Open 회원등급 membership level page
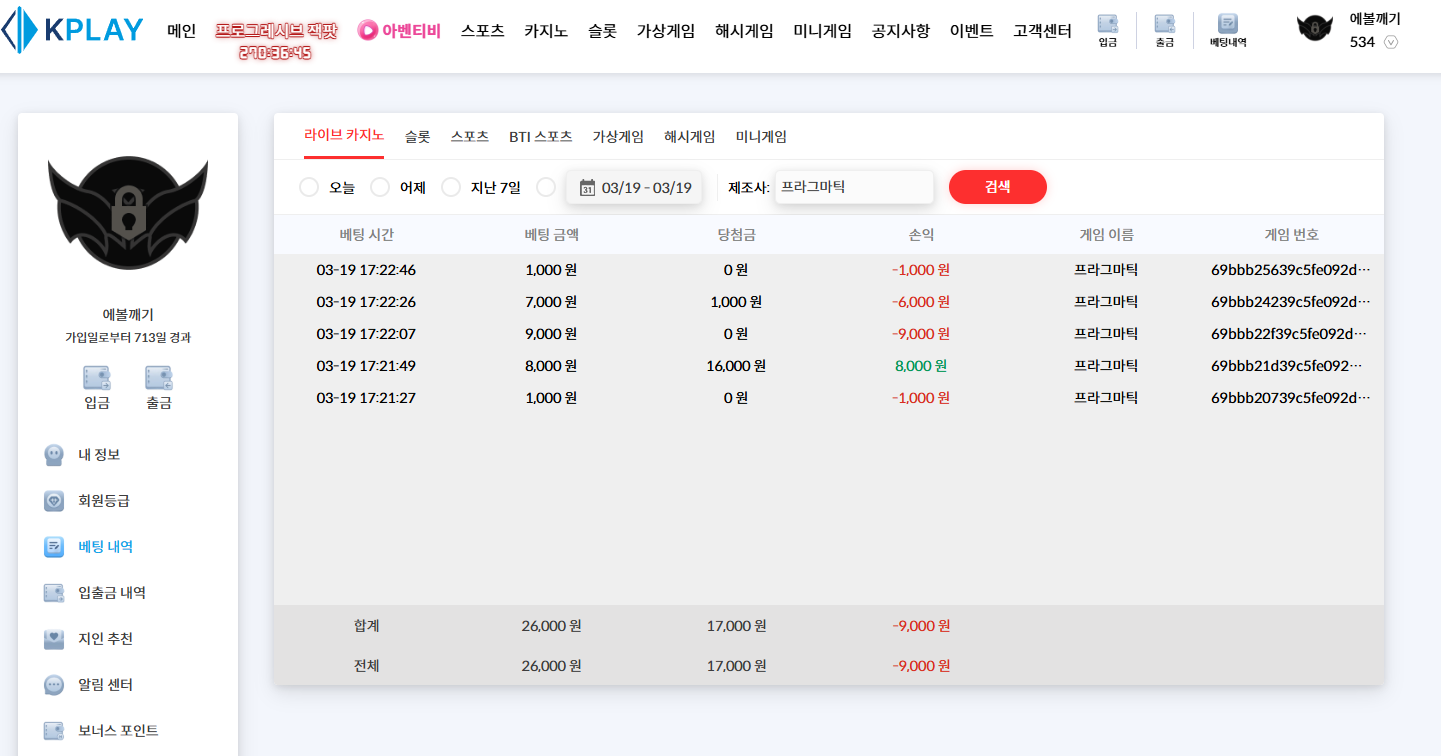This screenshot has height=756, width=1441. [x=104, y=501]
